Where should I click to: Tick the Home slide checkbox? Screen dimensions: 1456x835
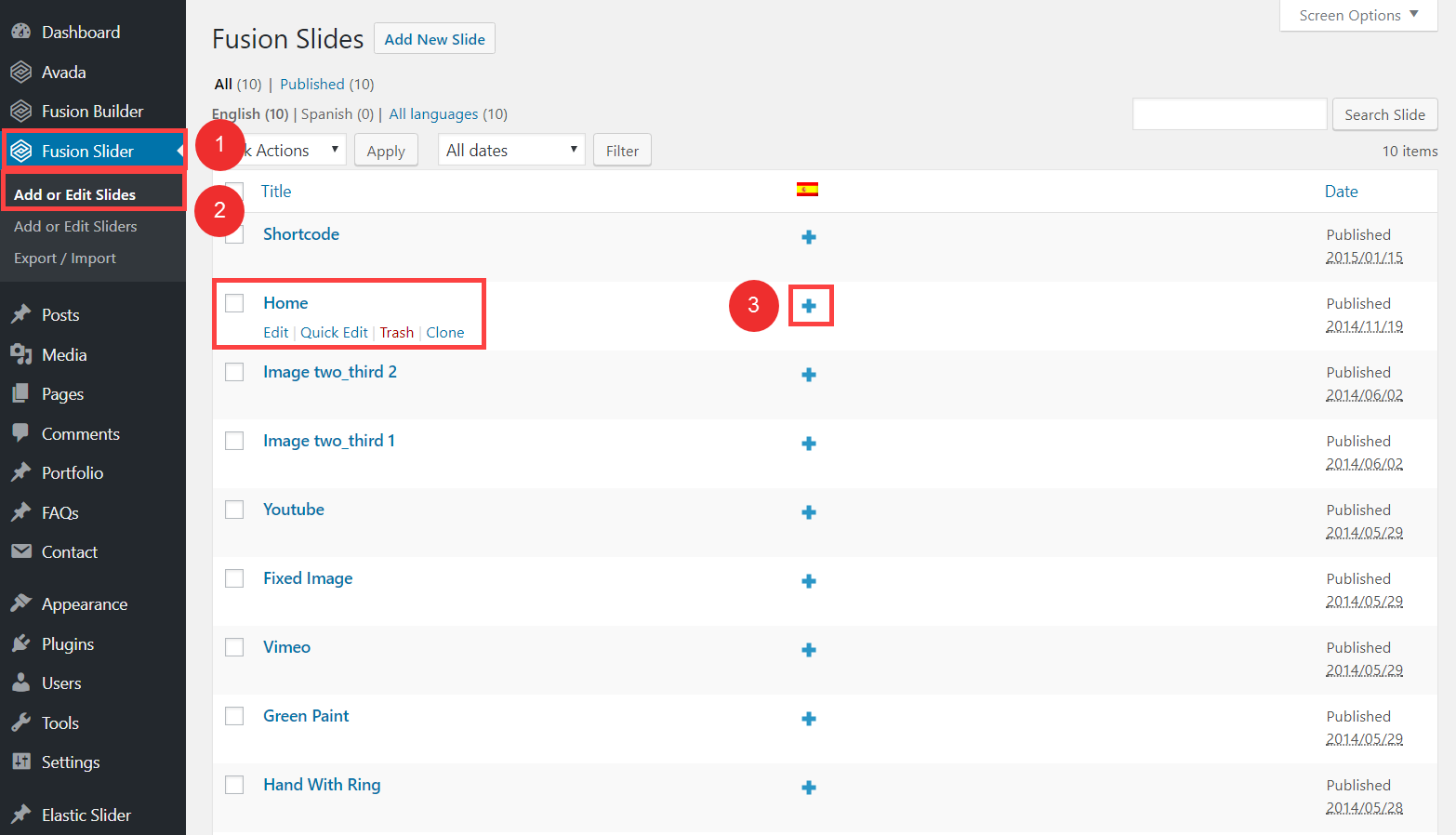(234, 303)
